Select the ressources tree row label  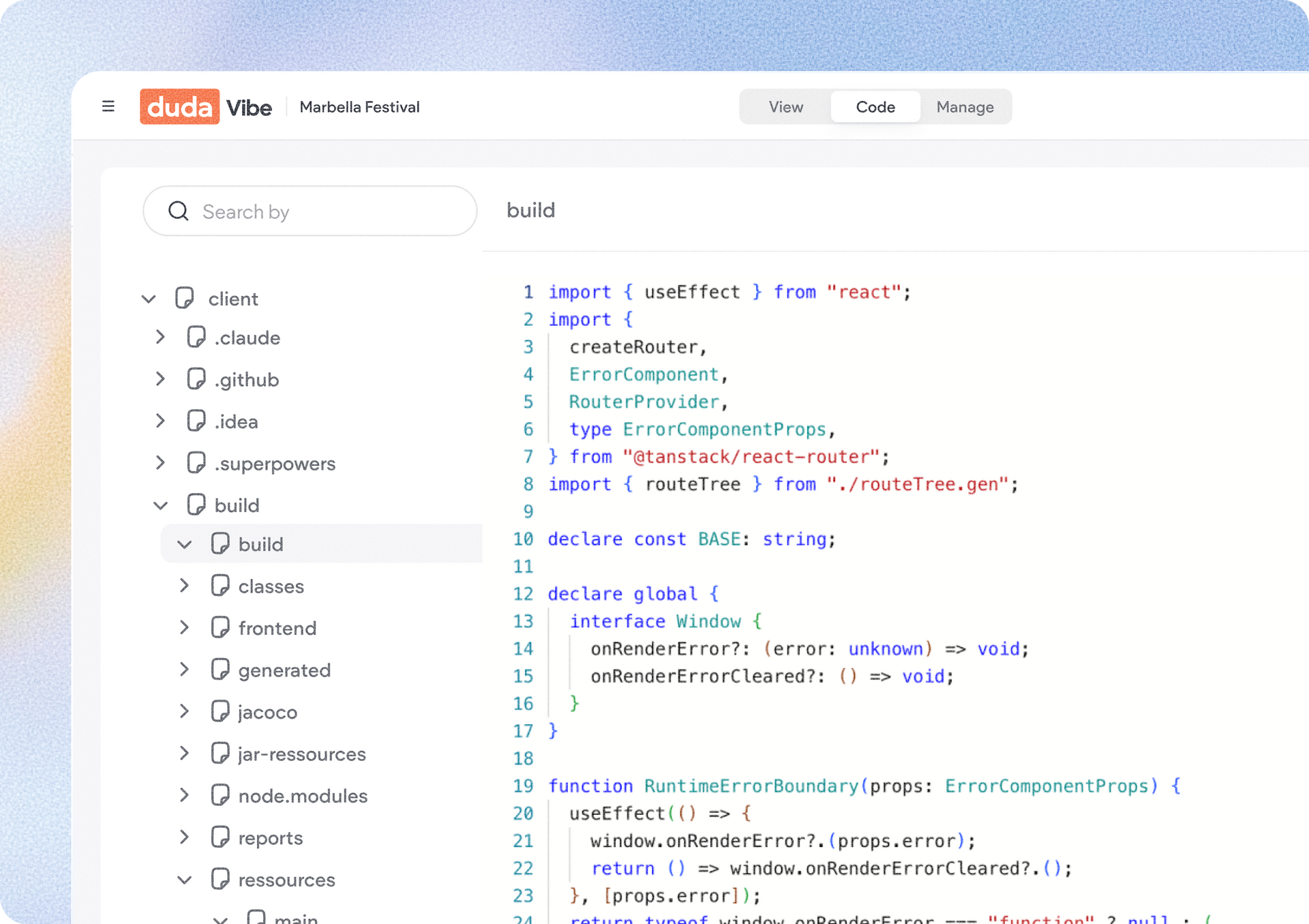point(286,880)
